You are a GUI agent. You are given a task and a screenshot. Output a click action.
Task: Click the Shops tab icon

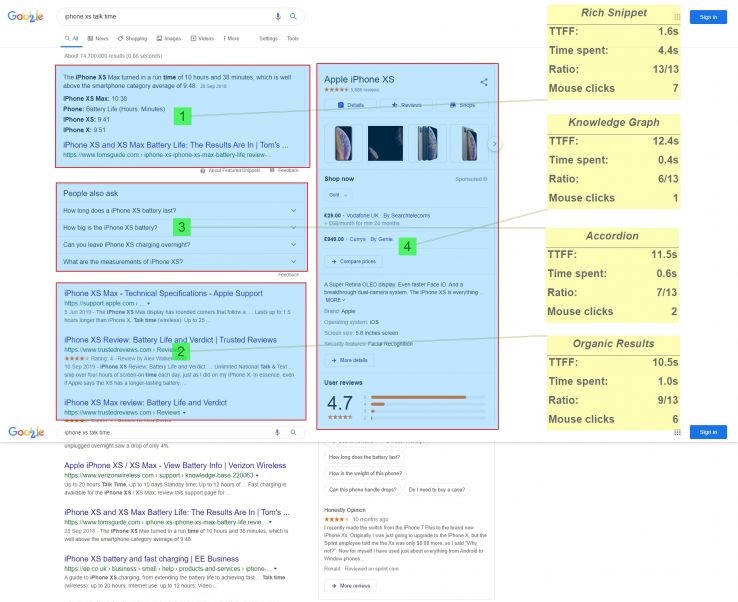[x=452, y=104]
